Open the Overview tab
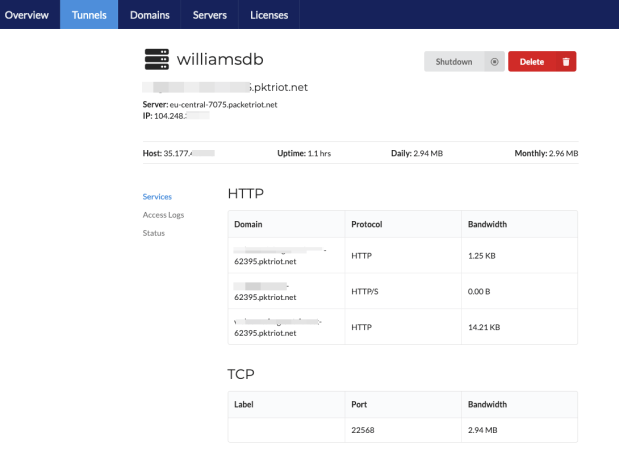The width and height of the screenshot is (619, 450). point(26,15)
